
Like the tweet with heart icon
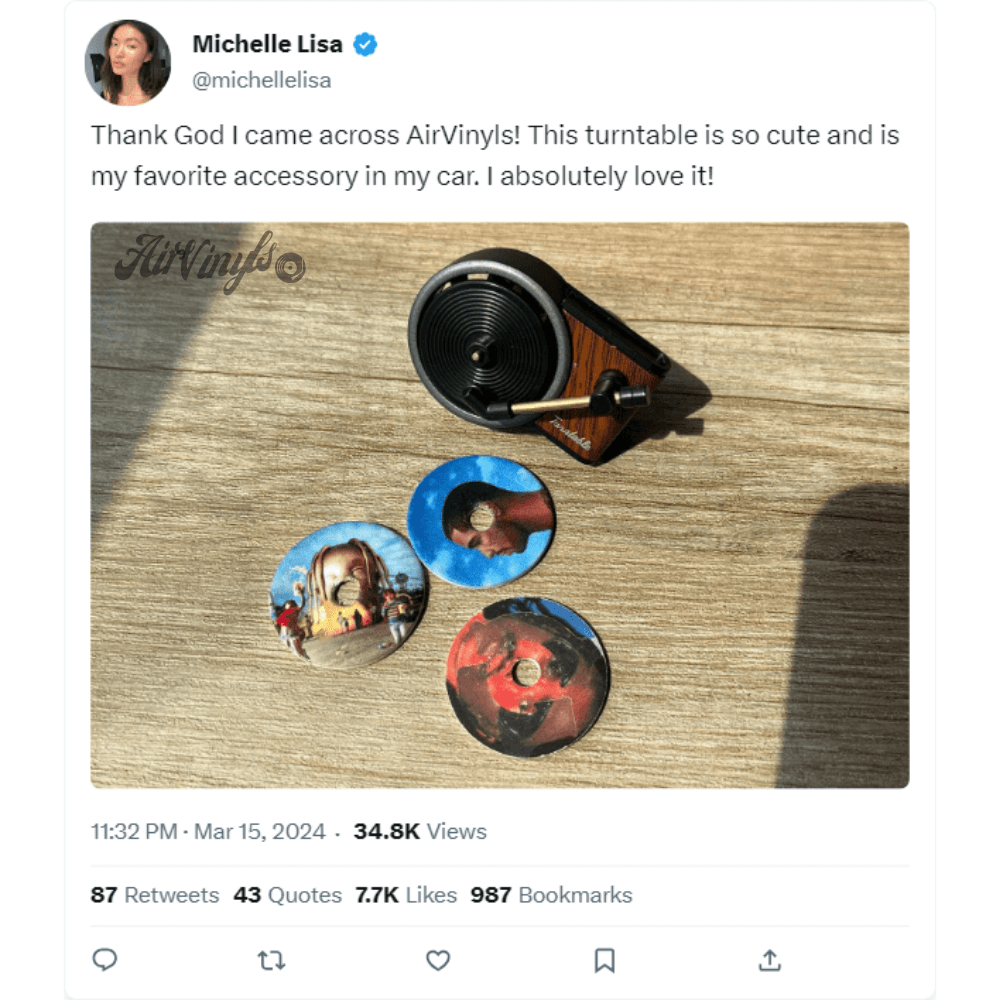coord(438,960)
